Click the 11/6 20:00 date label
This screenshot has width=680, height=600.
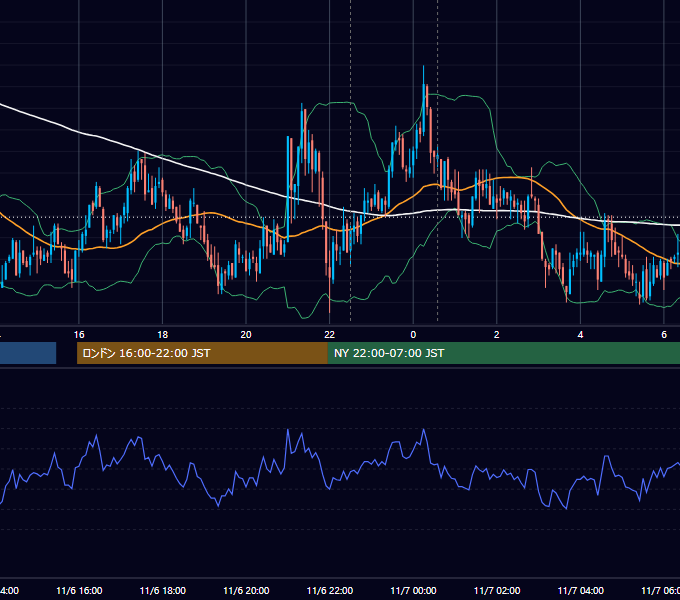(246, 590)
